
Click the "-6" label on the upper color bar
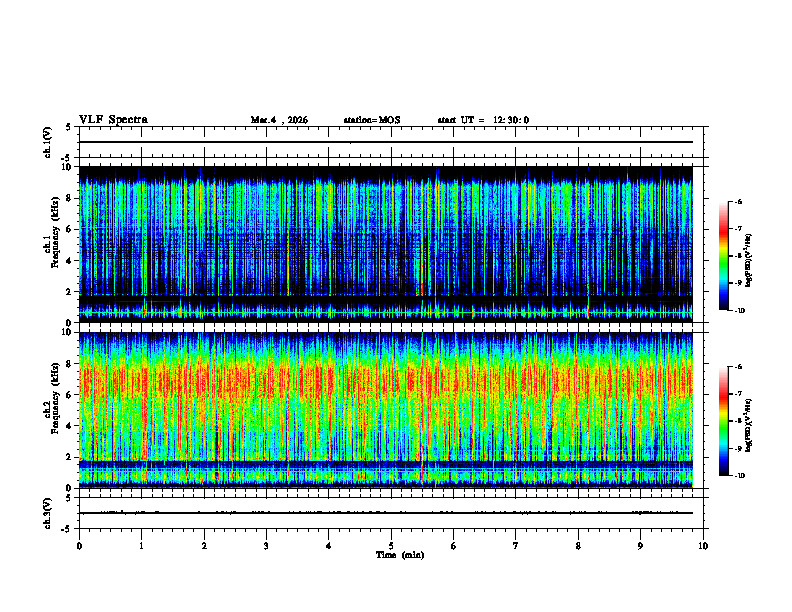point(738,202)
